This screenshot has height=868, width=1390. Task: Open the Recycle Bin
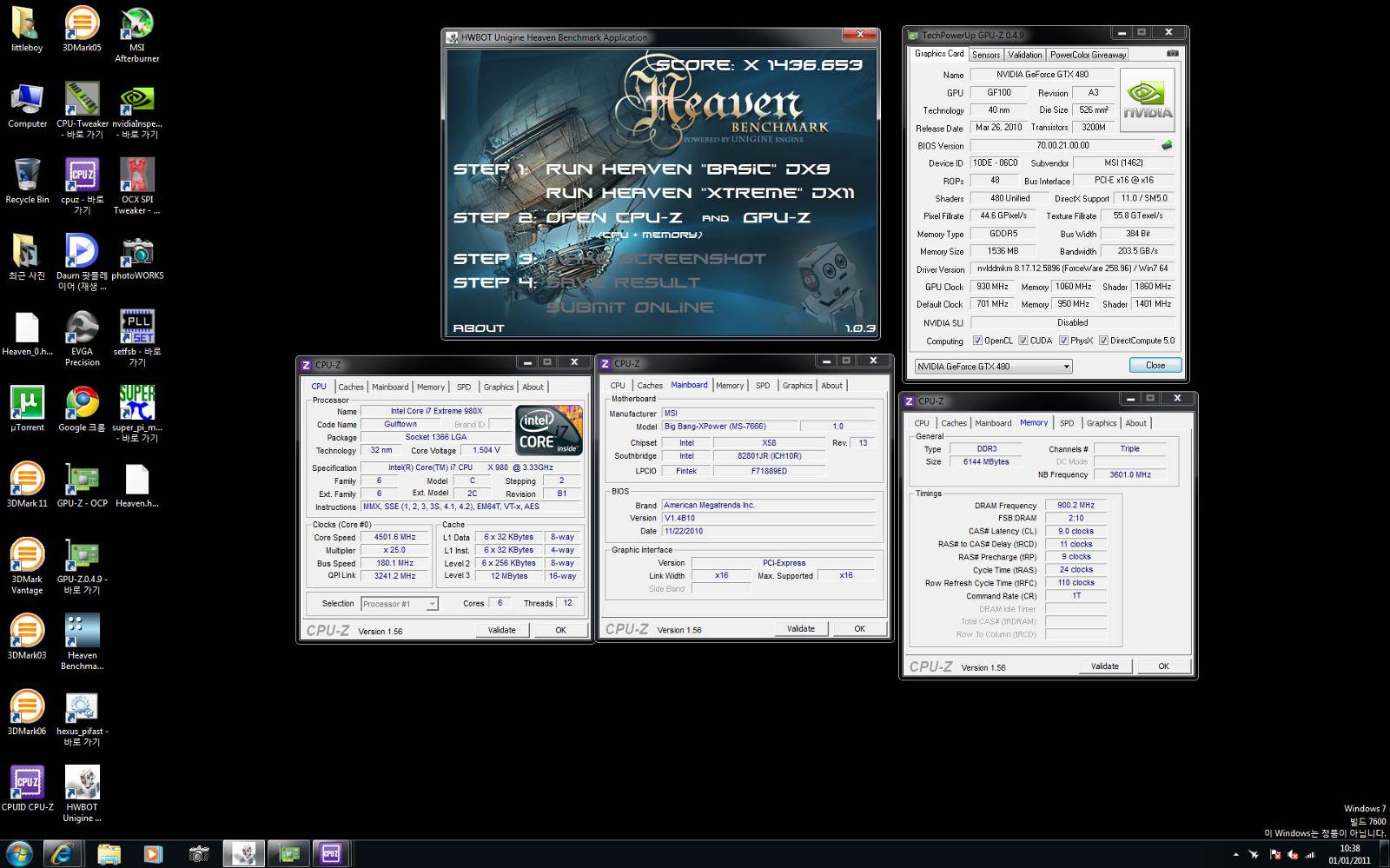tap(27, 182)
